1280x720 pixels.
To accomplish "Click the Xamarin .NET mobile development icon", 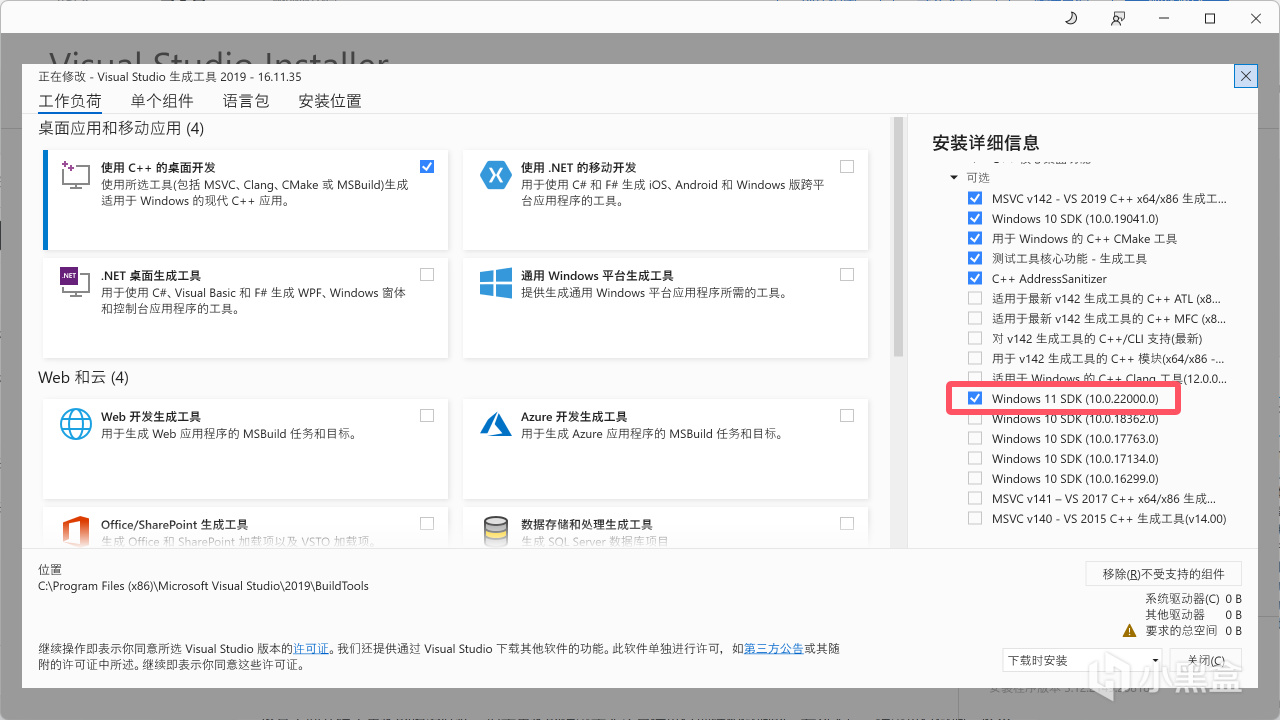I will pos(496,175).
